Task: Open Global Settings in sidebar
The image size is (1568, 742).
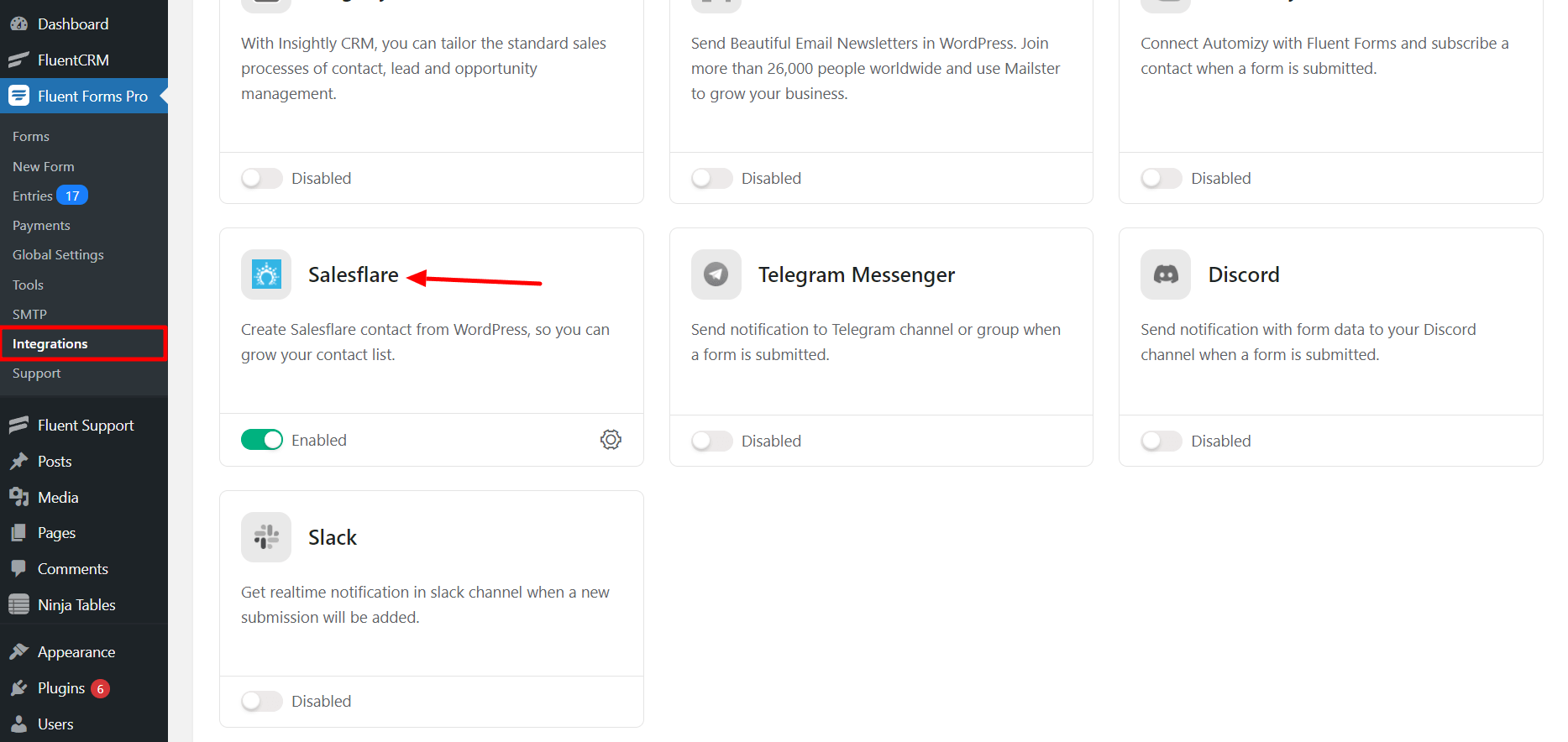Action: (x=58, y=255)
